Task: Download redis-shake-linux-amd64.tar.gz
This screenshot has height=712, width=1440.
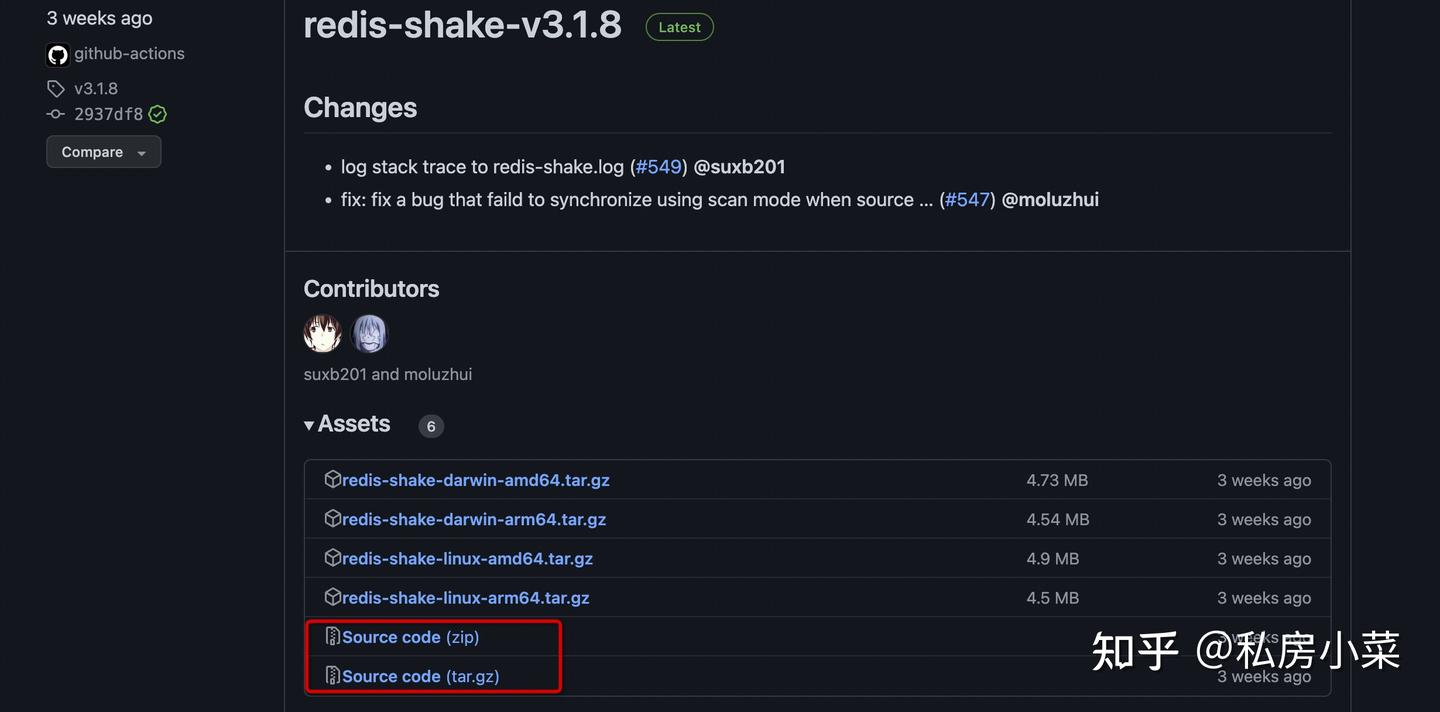Action: (x=466, y=558)
